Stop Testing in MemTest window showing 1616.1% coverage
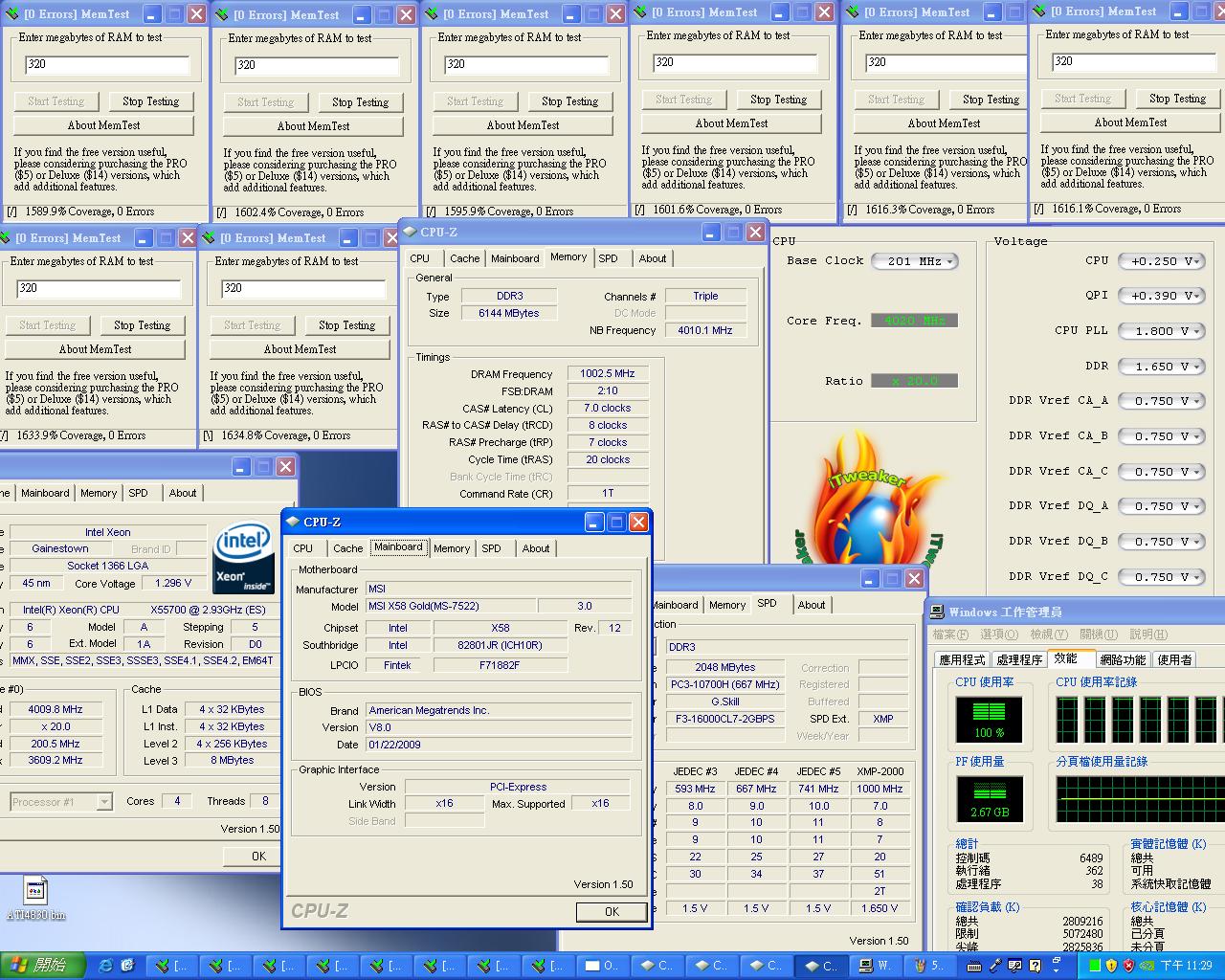 tap(1177, 99)
